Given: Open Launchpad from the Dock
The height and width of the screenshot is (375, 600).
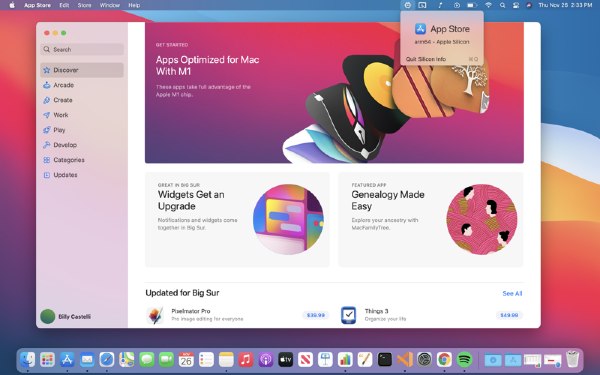Looking at the screenshot, I should tap(47, 359).
